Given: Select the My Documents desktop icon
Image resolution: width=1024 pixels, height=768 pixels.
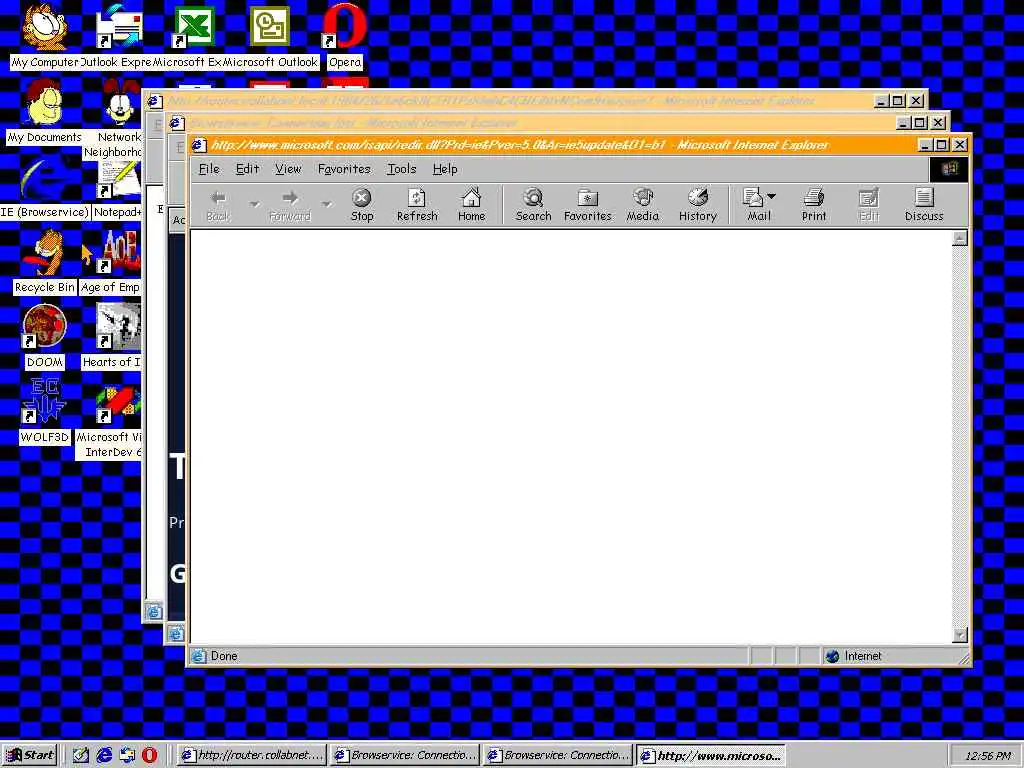Looking at the screenshot, I should click(44, 111).
